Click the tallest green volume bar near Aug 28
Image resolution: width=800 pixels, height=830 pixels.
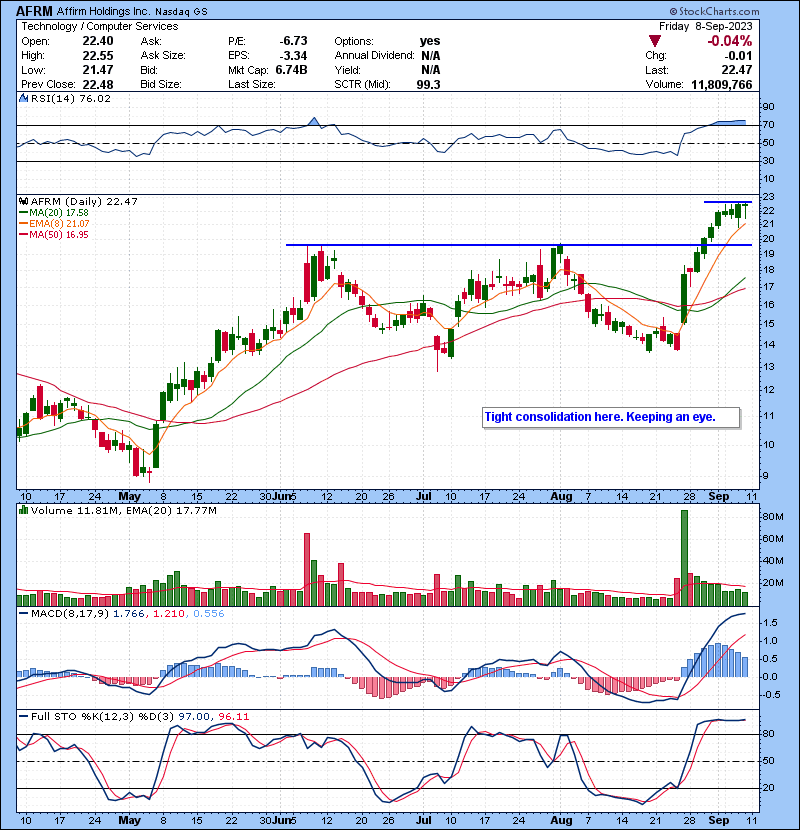point(684,558)
